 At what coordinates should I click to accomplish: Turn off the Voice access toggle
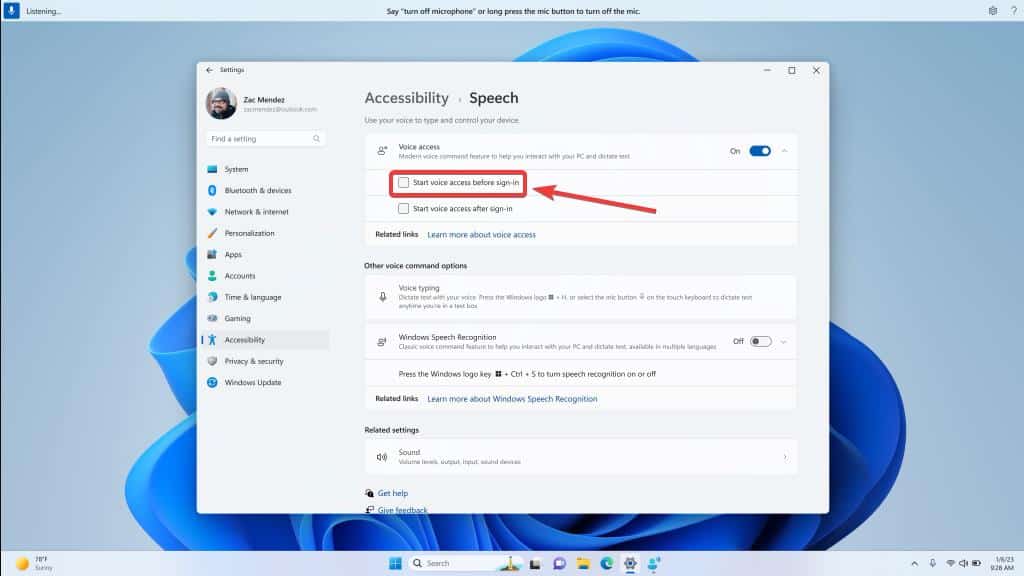(760, 151)
